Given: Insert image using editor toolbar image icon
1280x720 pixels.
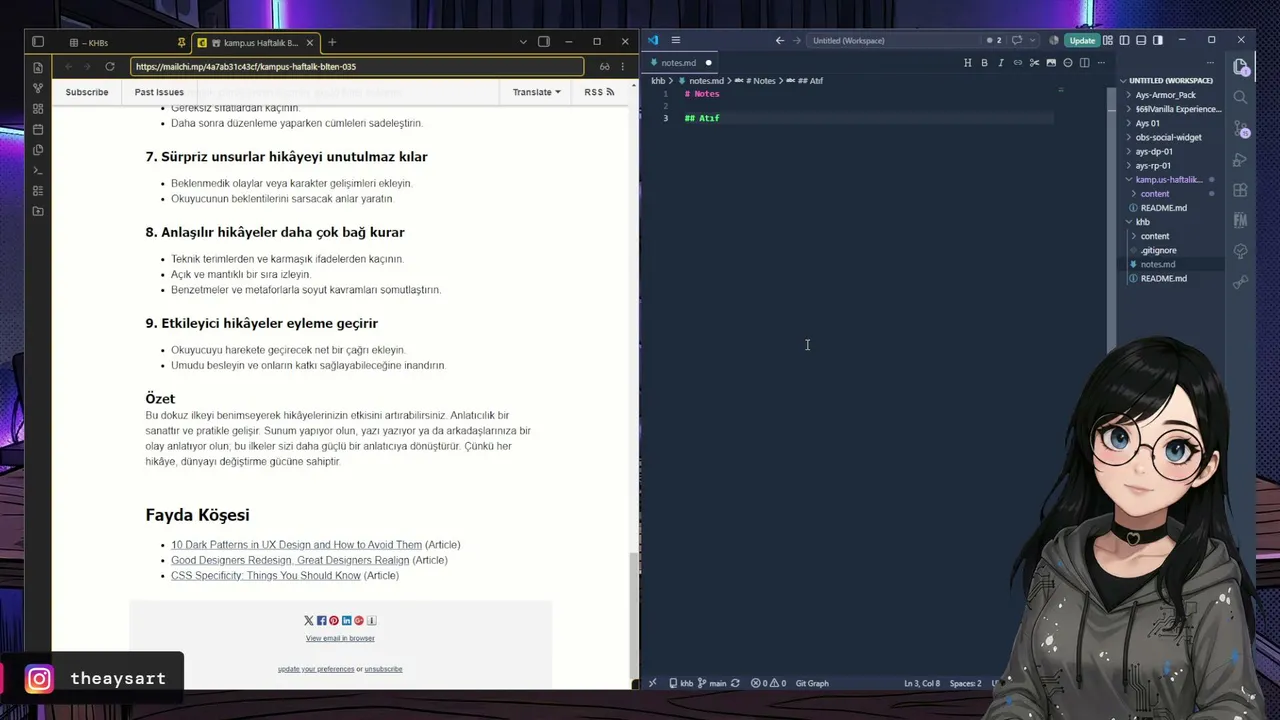Looking at the screenshot, I should click(x=1051, y=63).
